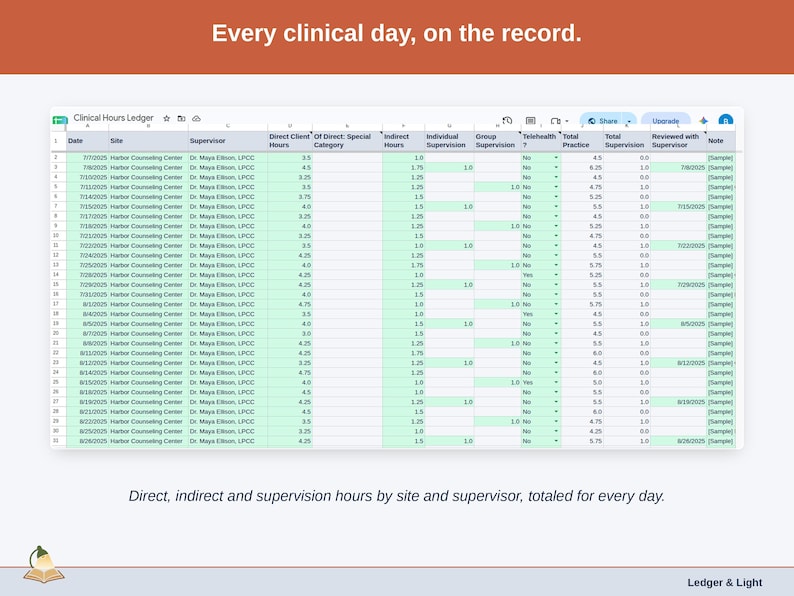
Task: Click Total Practice 6.25 in 7/8/2025 row
Action: click(x=582, y=168)
